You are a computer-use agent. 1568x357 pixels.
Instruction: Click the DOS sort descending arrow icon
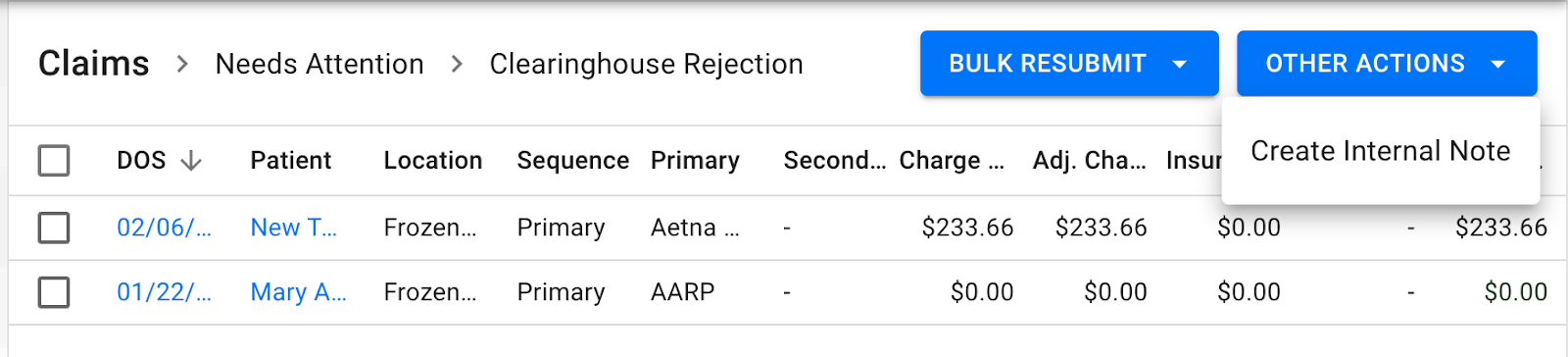pyautogui.click(x=191, y=161)
